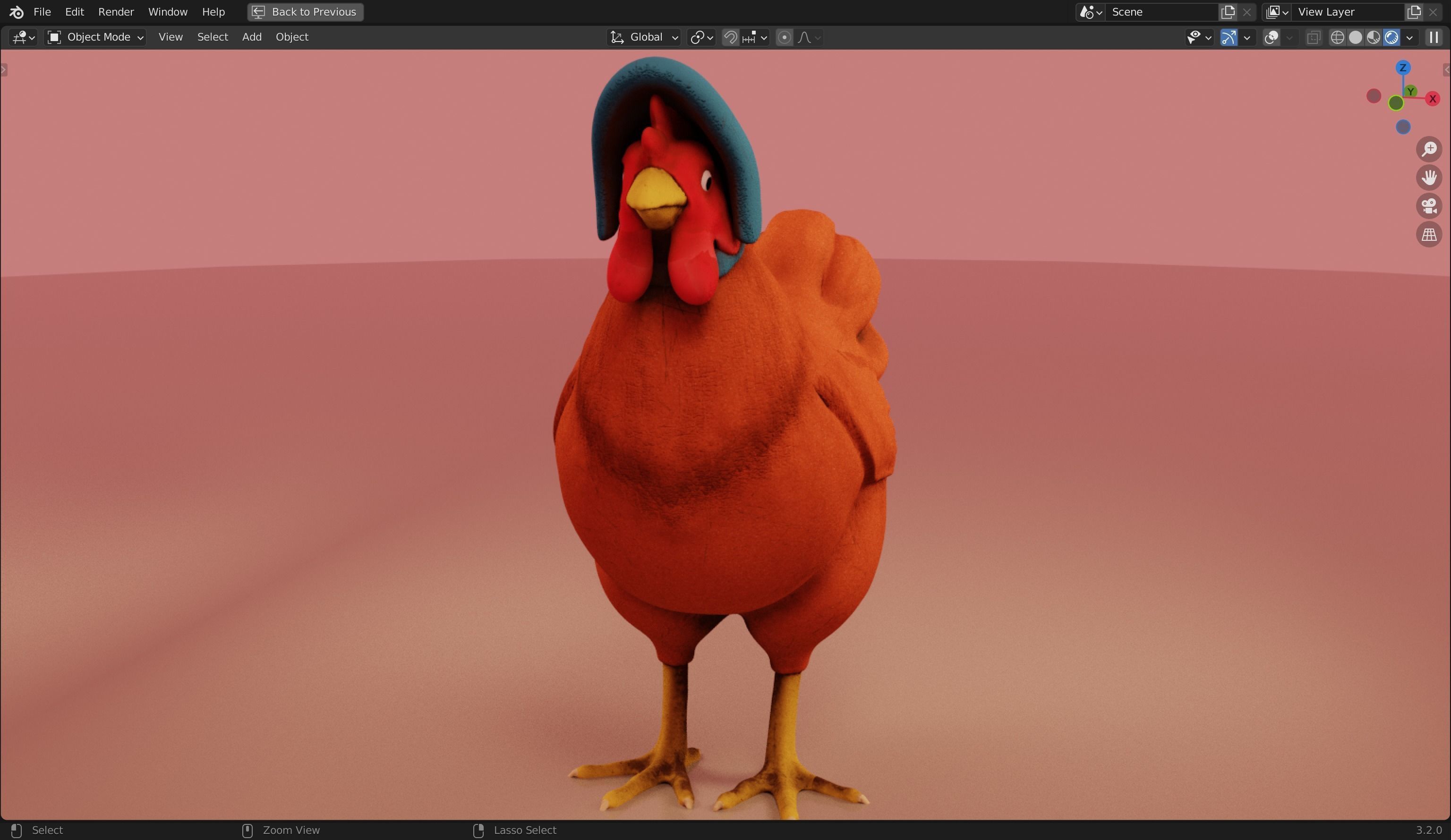Click the negative Z axis gizmo dot
The width and height of the screenshot is (1451, 840).
click(x=1403, y=127)
